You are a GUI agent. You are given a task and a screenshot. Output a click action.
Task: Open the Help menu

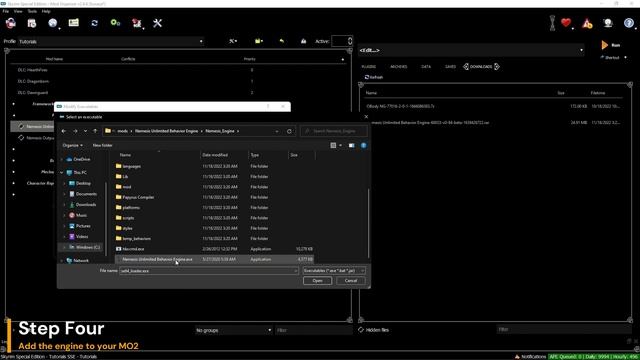pos(46,11)
